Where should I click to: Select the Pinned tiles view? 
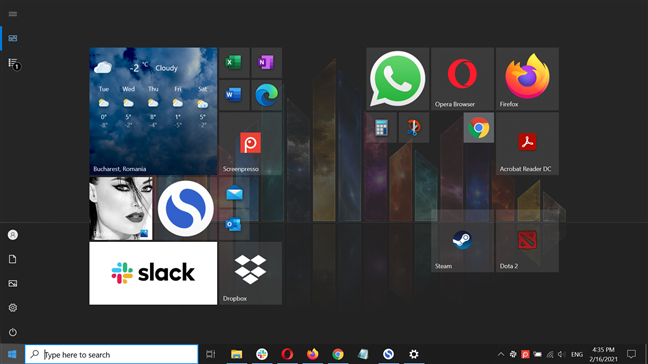pyautogui.click(x=13, y=38)
